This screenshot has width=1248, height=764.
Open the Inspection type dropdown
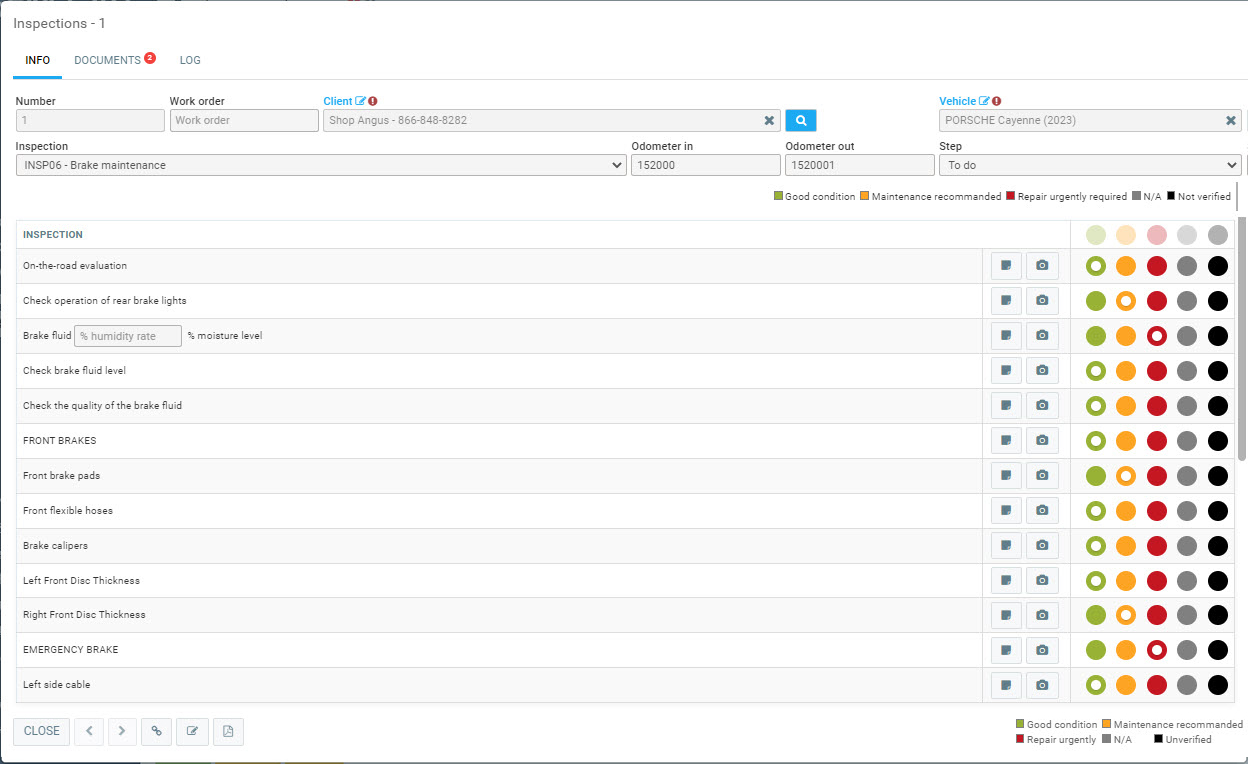point(321,165)
